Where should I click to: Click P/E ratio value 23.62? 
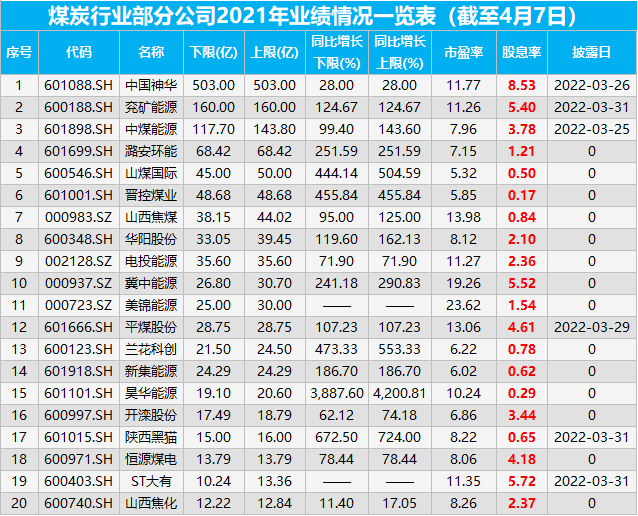[x=463, y=305]
